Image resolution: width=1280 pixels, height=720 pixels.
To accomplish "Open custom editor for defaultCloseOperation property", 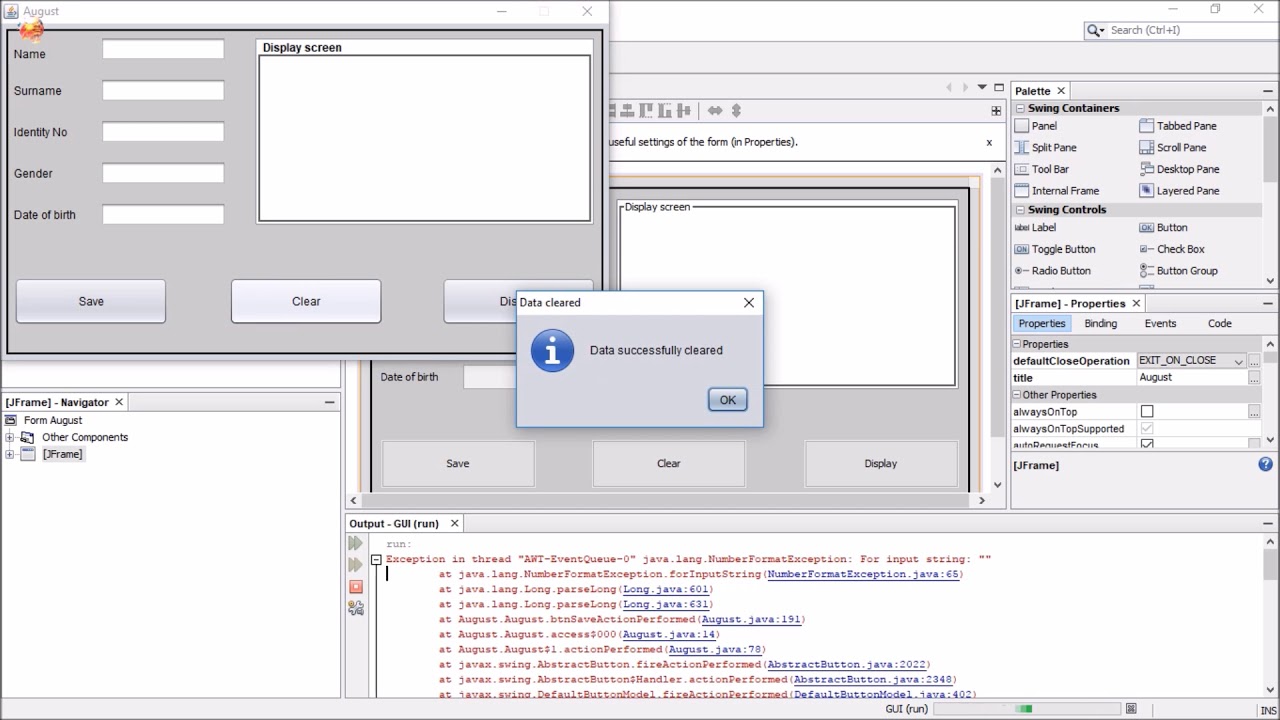I will point(1254,361).
